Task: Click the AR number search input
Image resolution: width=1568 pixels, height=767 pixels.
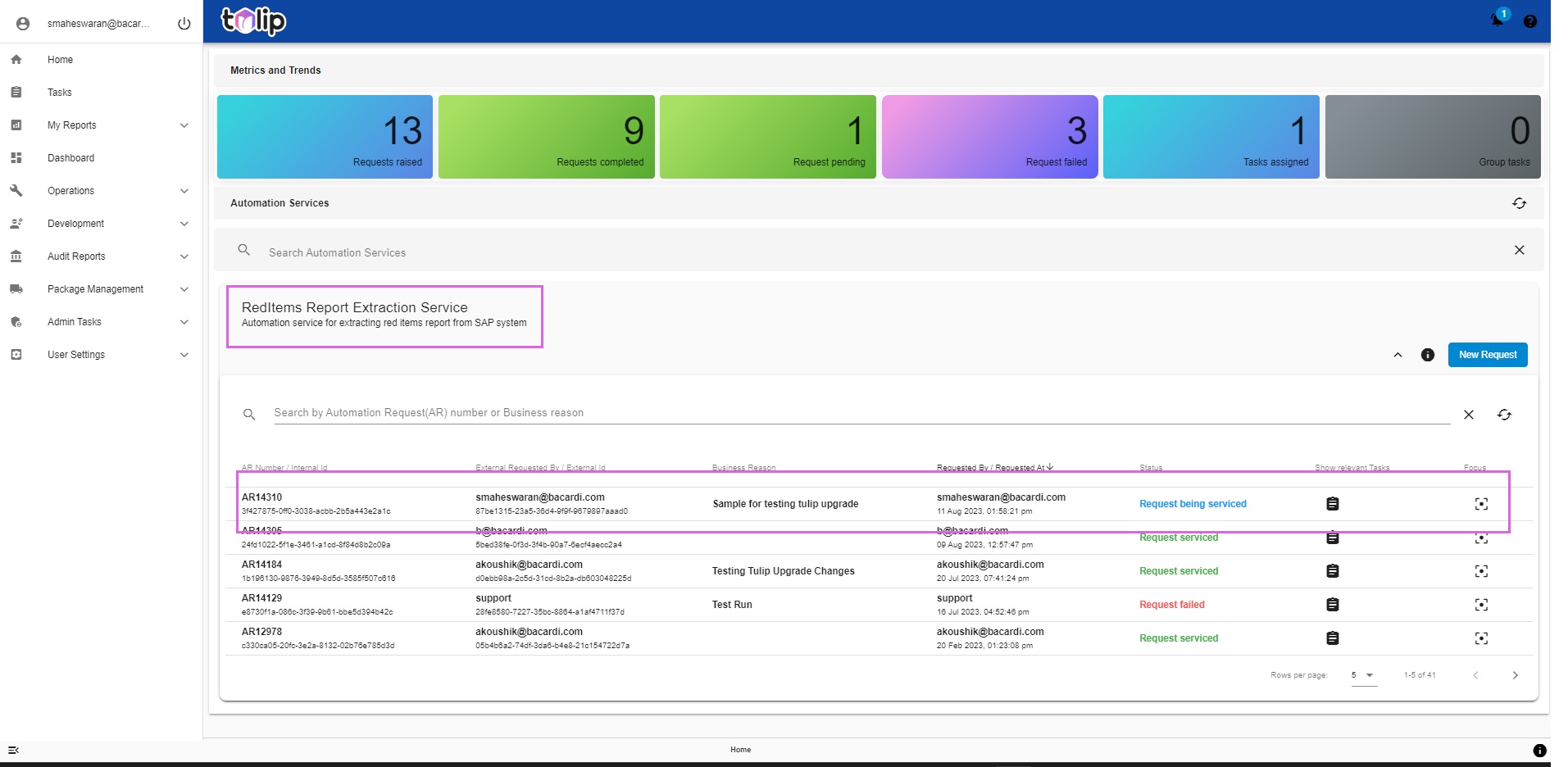Action: click(x=861, y=413)
